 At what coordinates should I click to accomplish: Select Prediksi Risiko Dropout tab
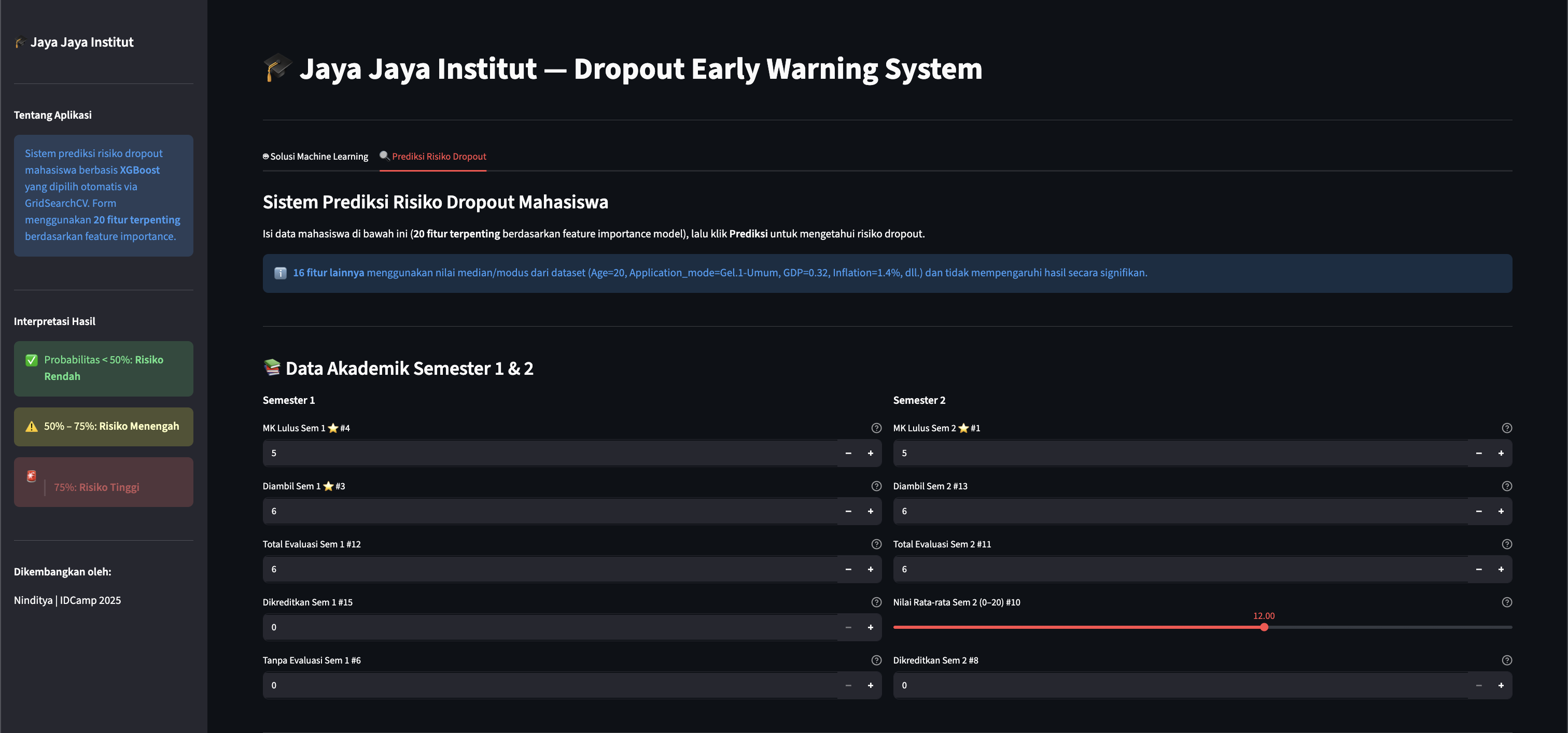coord(433,157)
